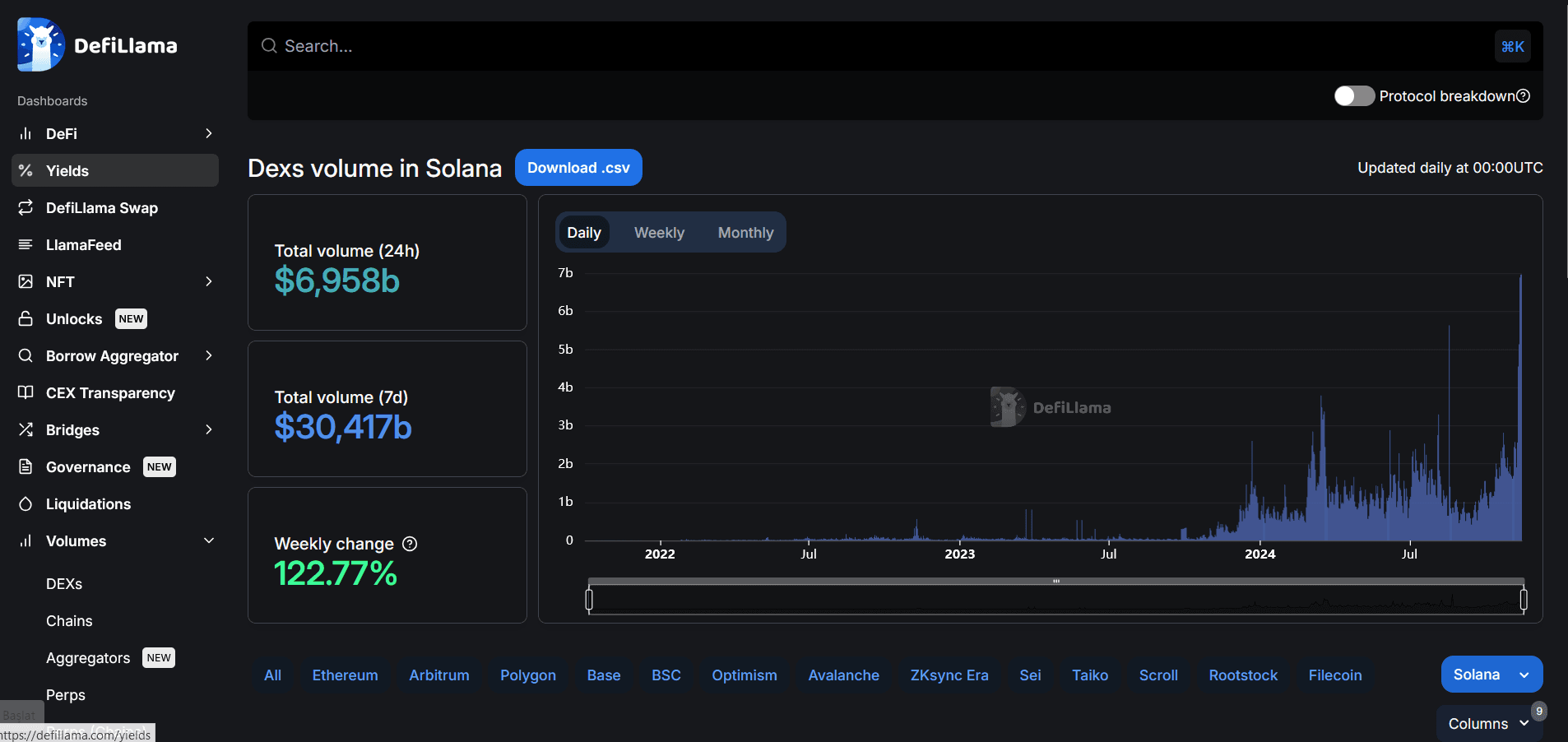Open the DEXs link under Volumes
The width and height of the screenshot is (1568, 742).
64,583
